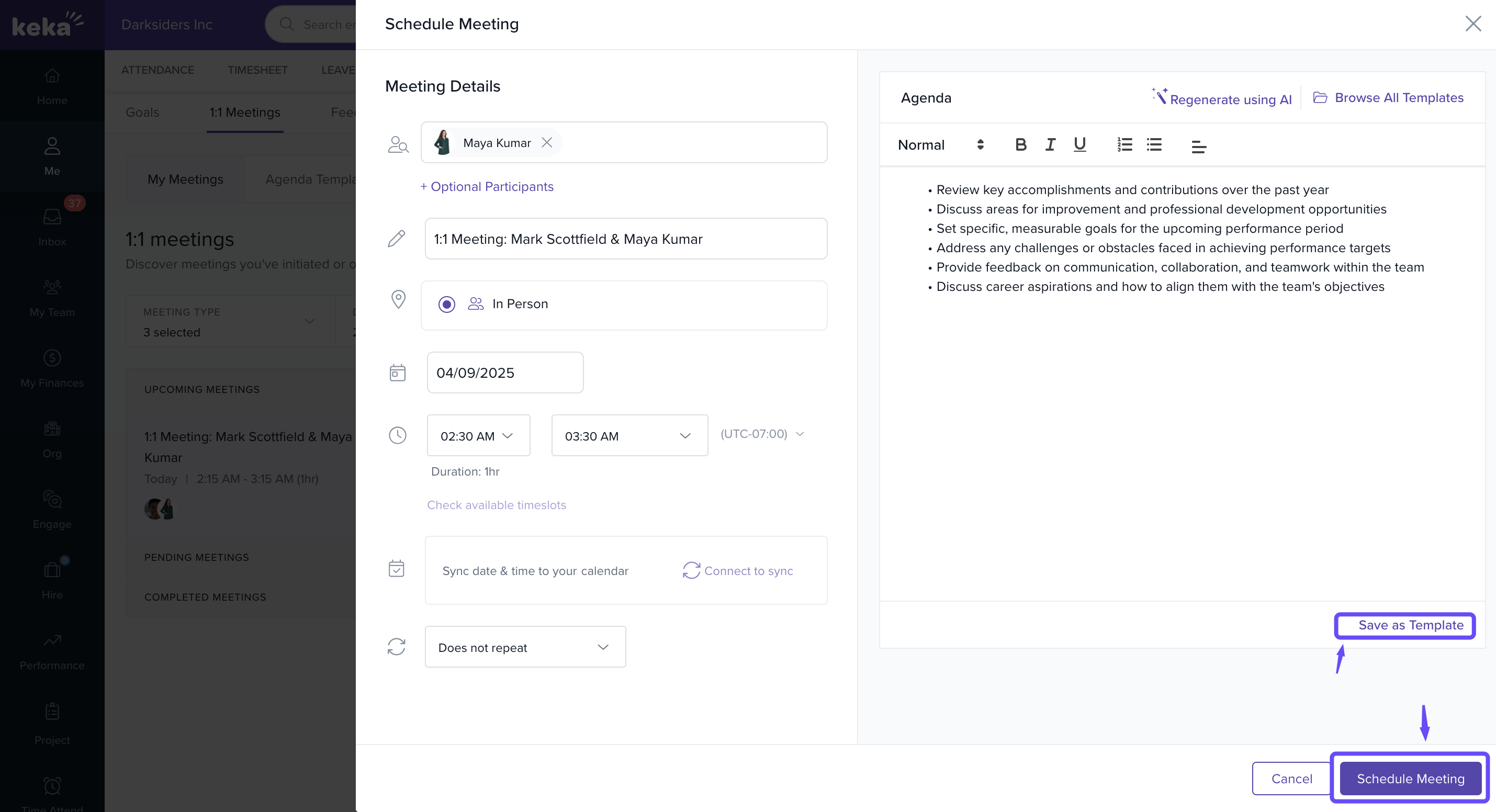
Task: Open text alignment options in agenda toolbar
Action: (1199, 146)
